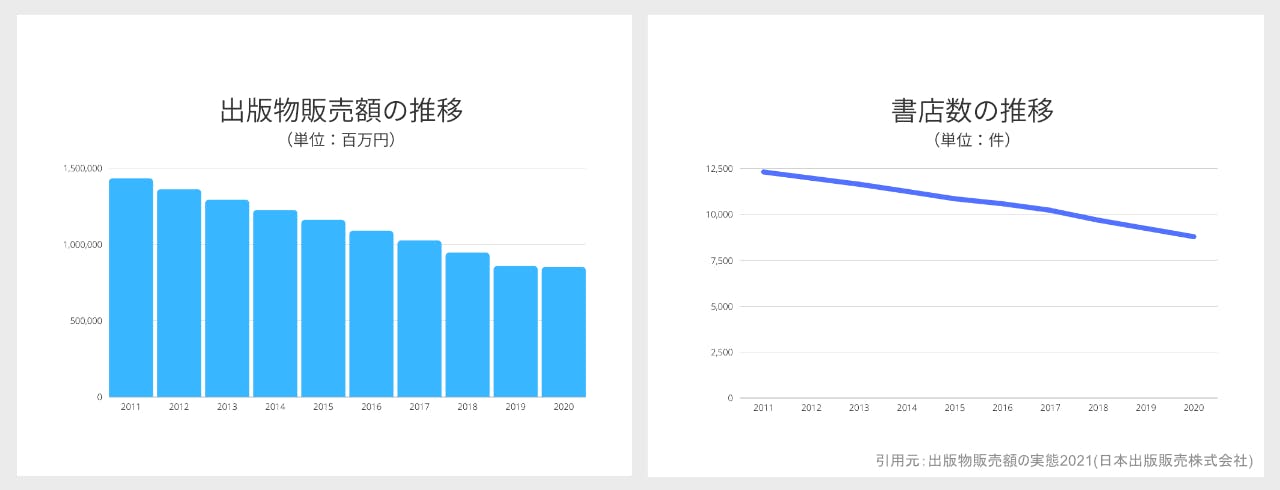Click the 書店数の推移 chart title
The height and width of the screenshot is (490, 1280).
tap(972, 110)
